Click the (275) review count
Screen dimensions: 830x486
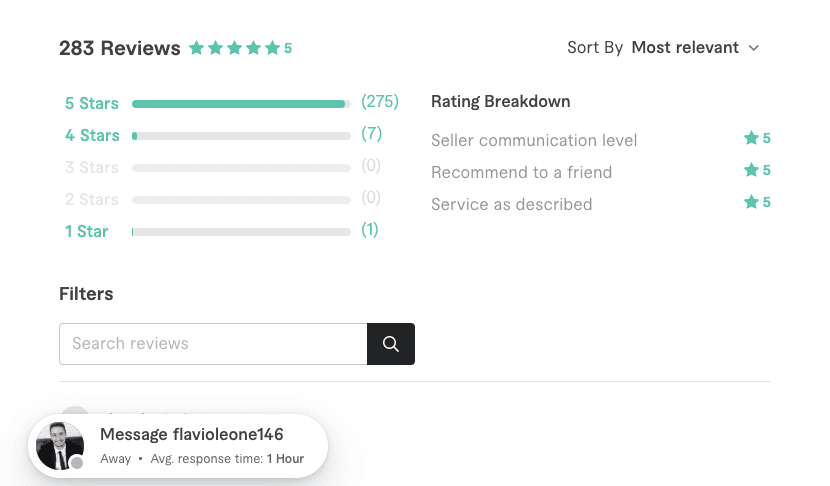[x=380, y=102]
